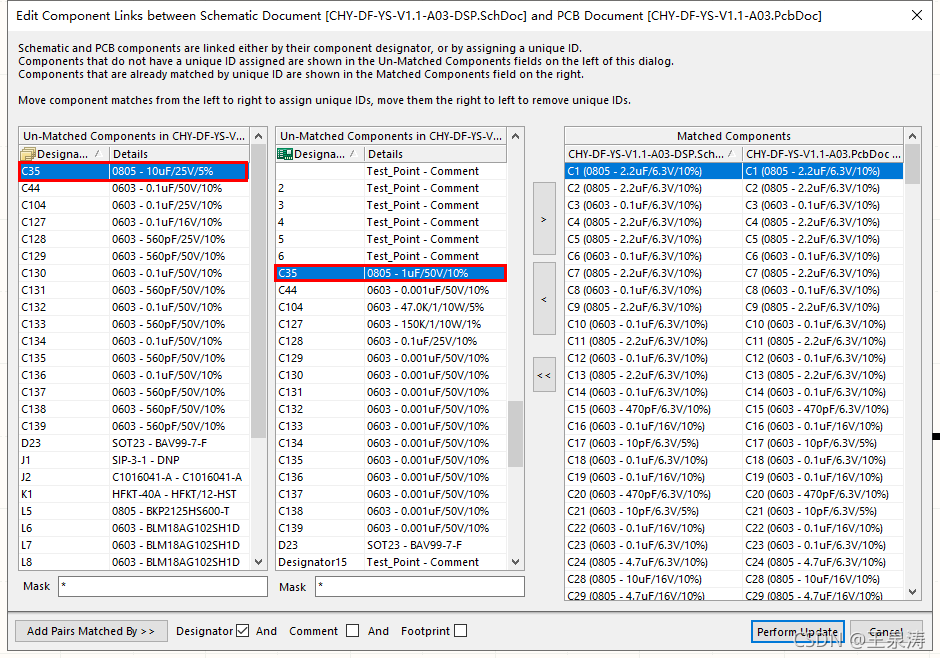This screenshot has width=940, height=658.
Task: Click scroll-down arrow of the left unmatched list
Action: click(x=259, y=562)
